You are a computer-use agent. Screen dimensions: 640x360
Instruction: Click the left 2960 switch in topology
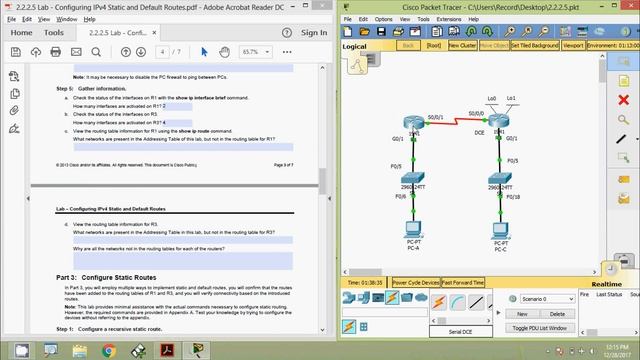(413, 178)
